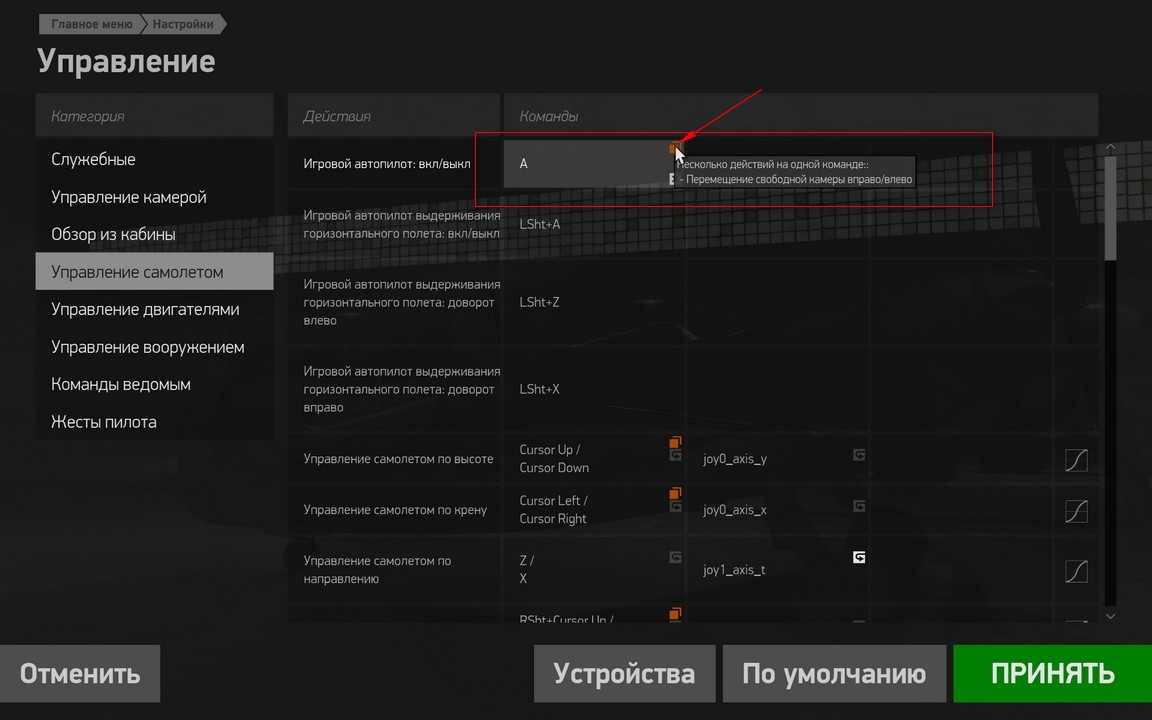
Task: Click the scrollbar down arrow of actions list
Action: [x=1110, y=616]
